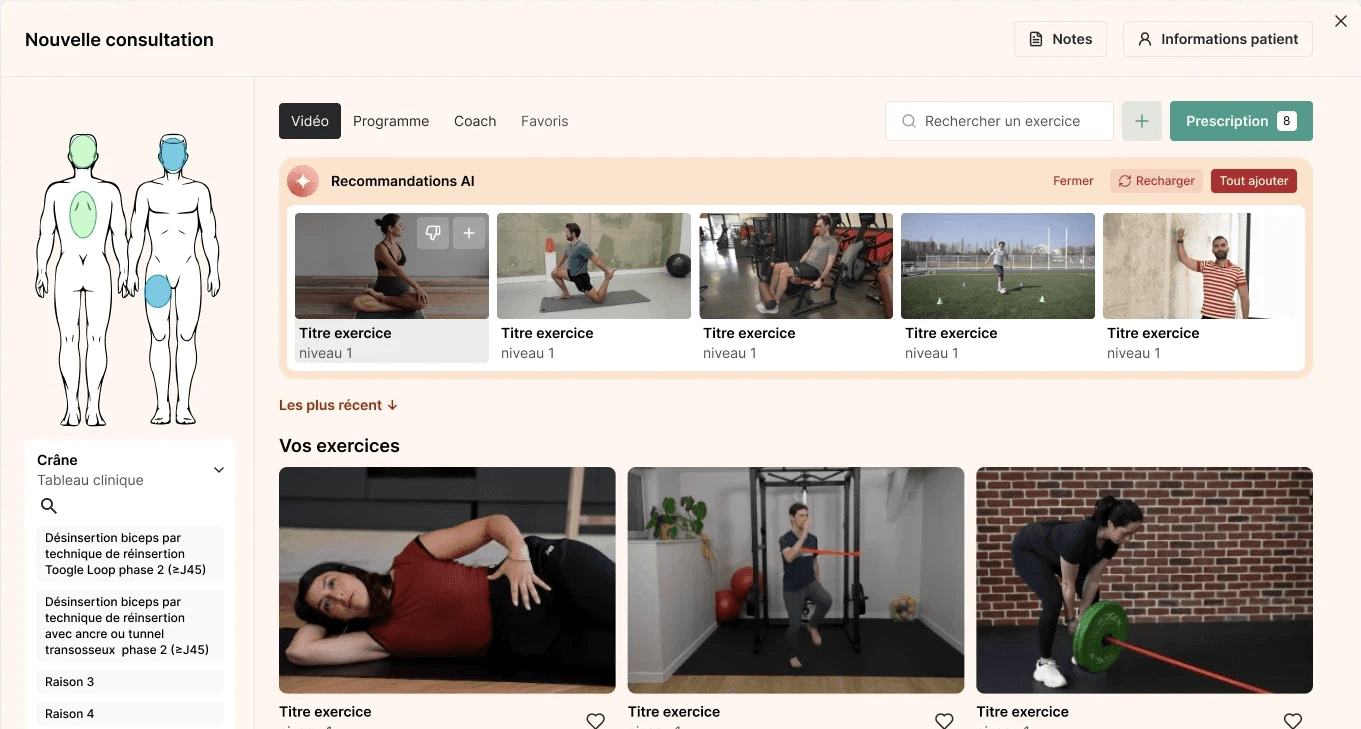Click the plus button beside the search field

point(1142,121)
